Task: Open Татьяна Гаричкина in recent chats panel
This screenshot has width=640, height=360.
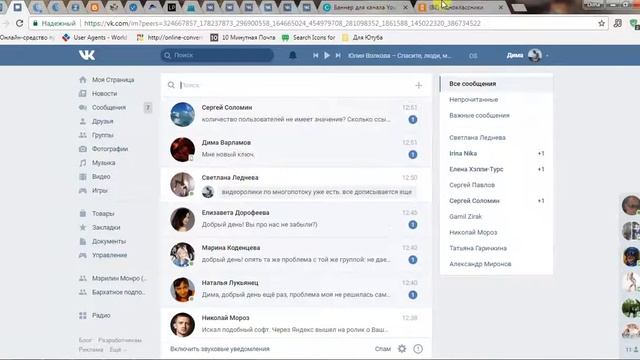Action: pos(496,248)
